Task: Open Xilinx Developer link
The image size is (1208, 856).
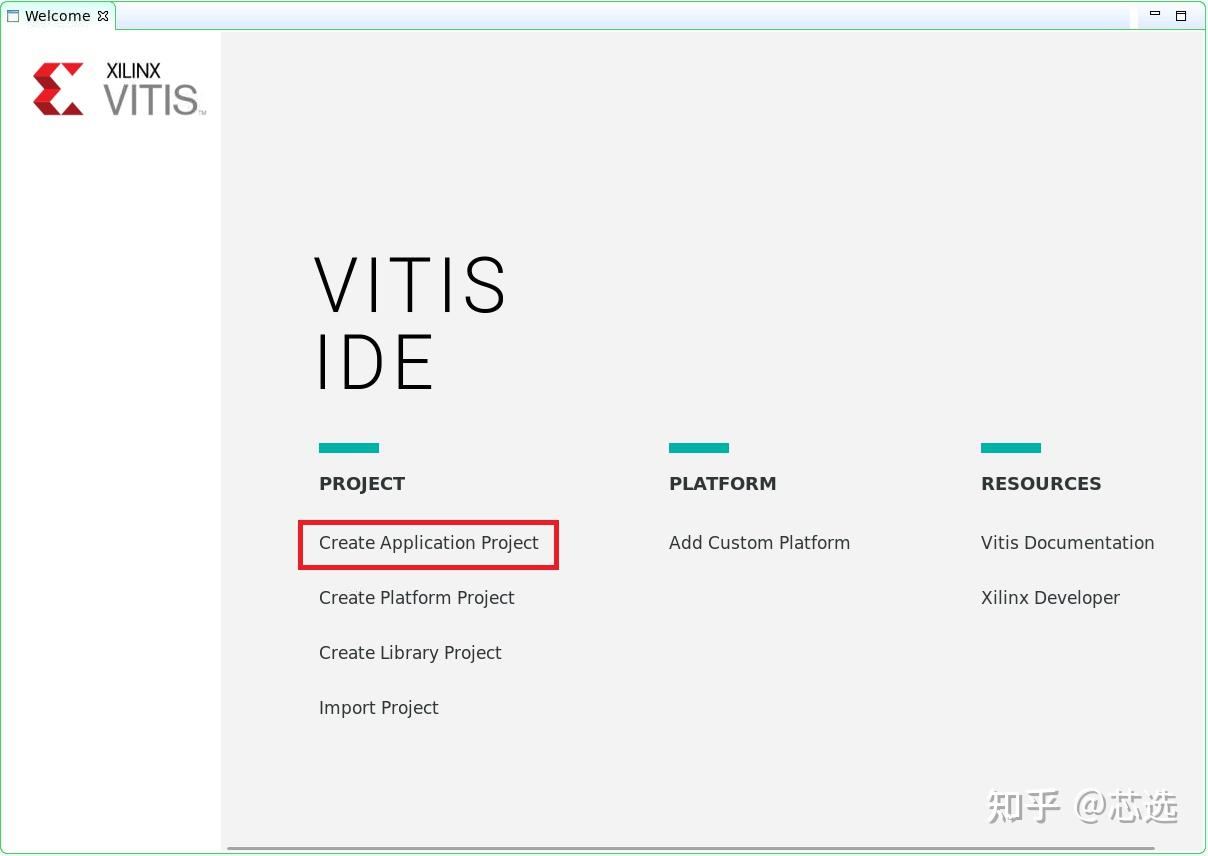Action: coord(1050,598)
